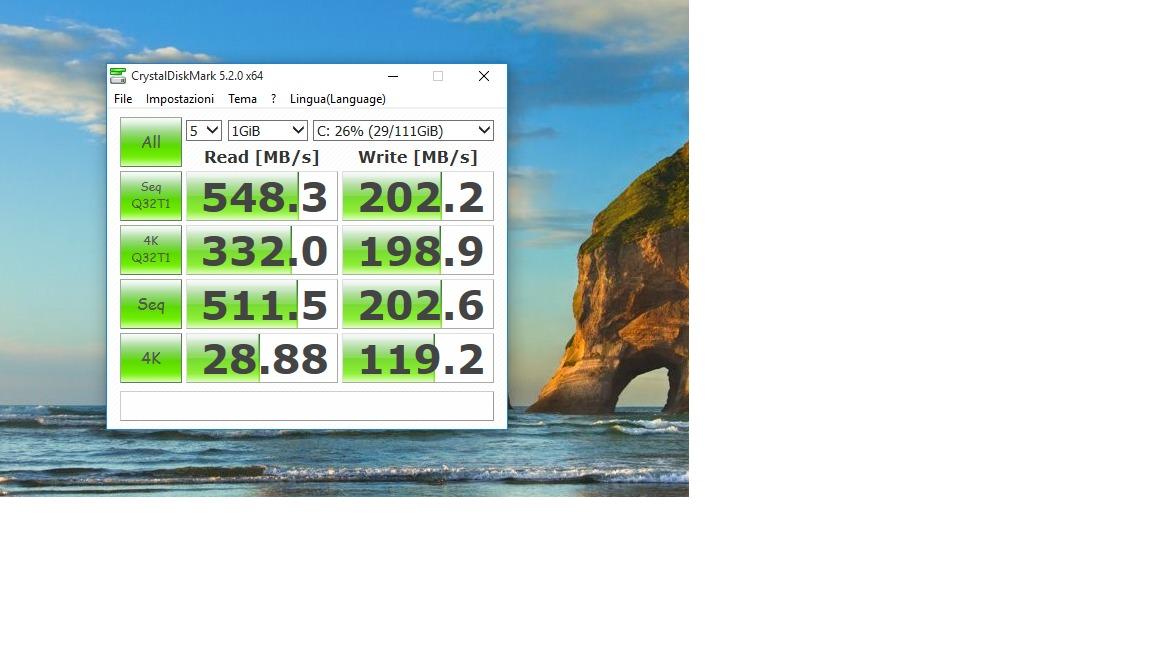1152x648 pixels.
Task: Click the Seq Q32T1 read value 548.3
Action: 262,196
